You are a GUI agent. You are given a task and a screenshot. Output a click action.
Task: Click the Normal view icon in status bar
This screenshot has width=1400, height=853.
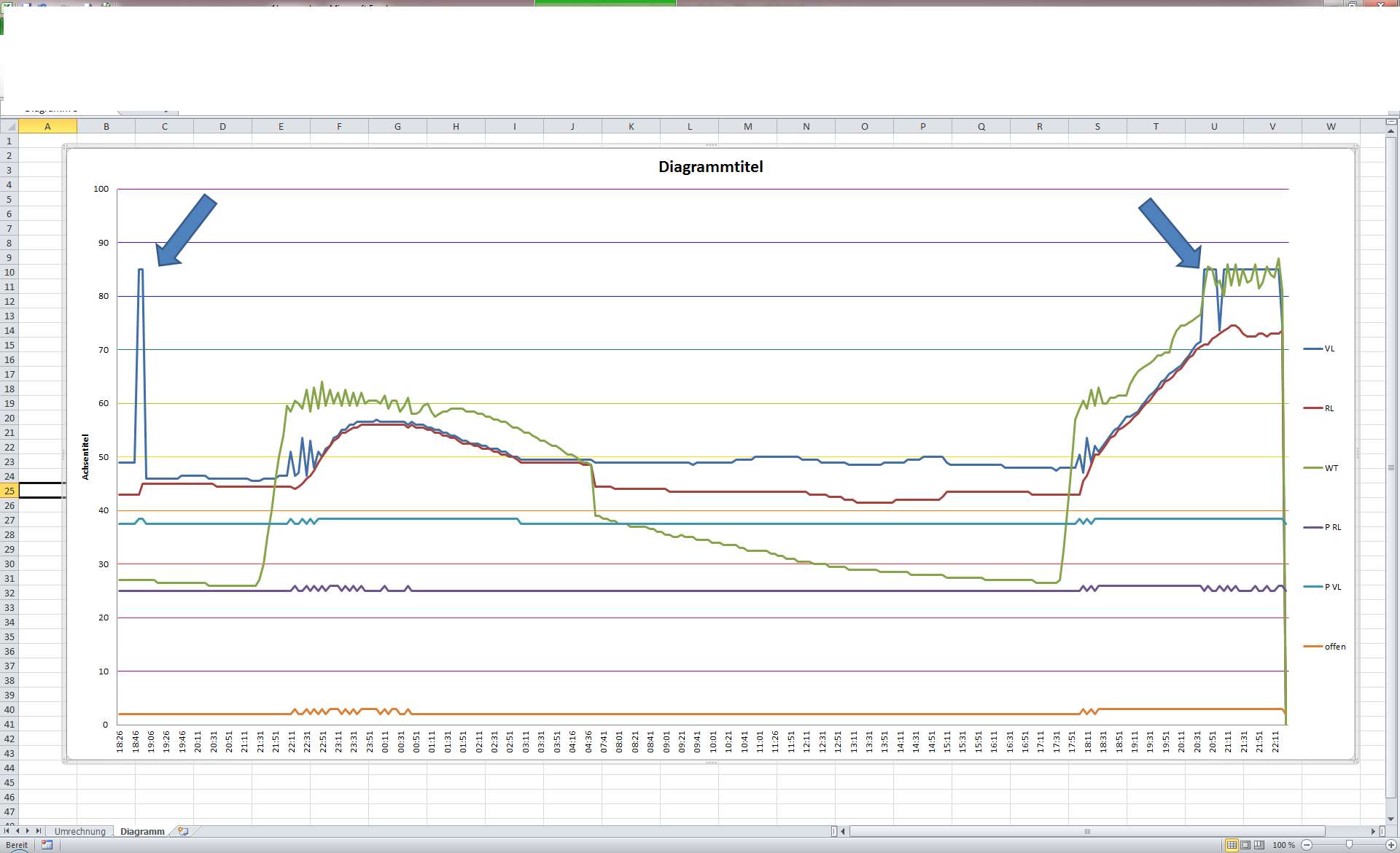click(1232, 845)
